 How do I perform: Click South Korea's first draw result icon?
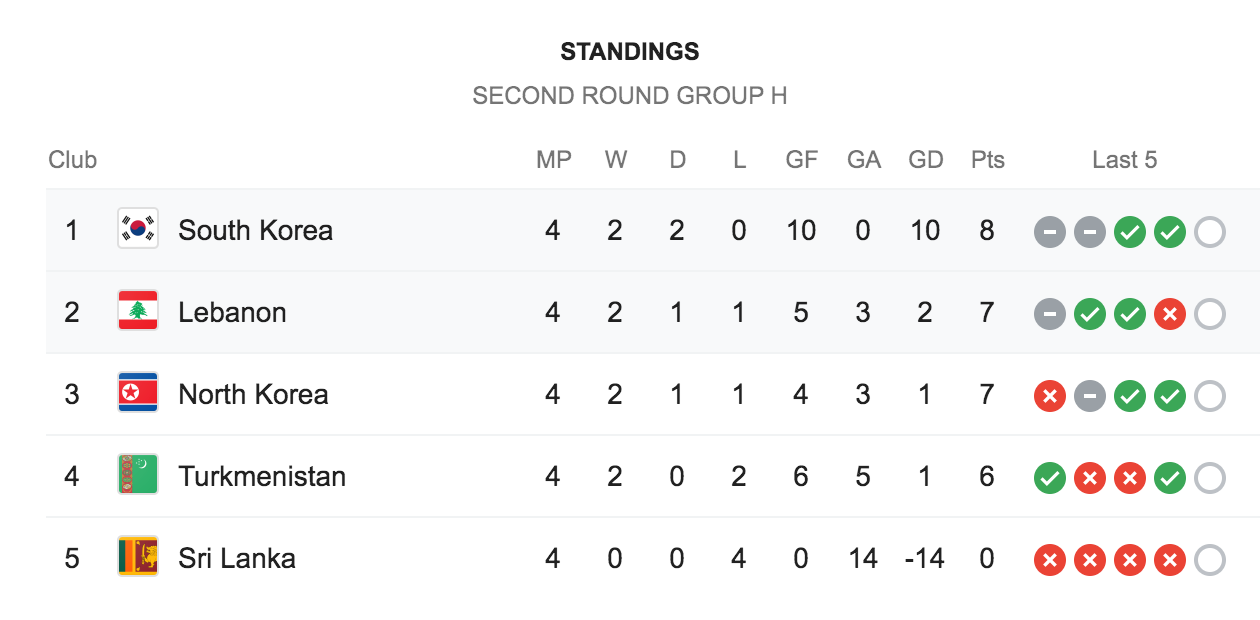coord(1049,232)
